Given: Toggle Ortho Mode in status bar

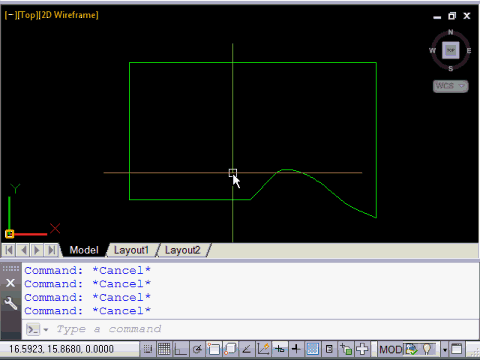Looking at the screenshot, I should [x=181, y=349].
